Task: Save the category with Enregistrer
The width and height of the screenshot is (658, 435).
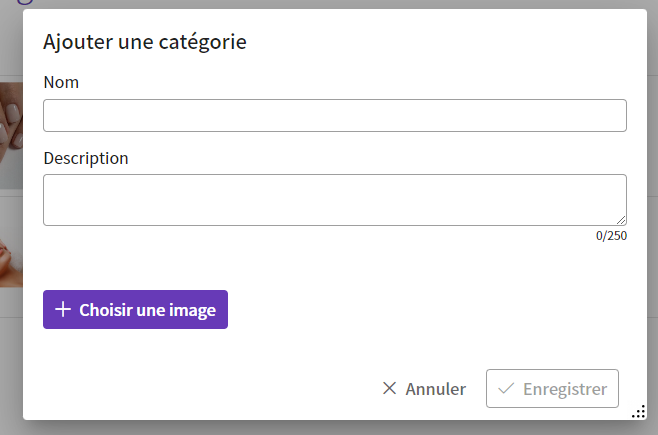Action: (552, 388)
